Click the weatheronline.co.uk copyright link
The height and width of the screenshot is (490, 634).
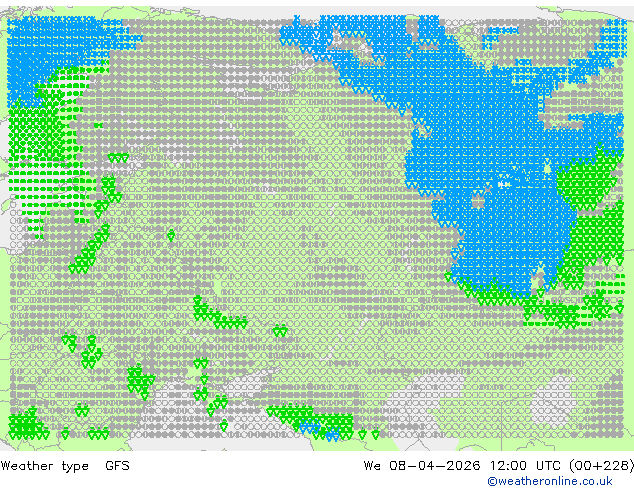549,481
